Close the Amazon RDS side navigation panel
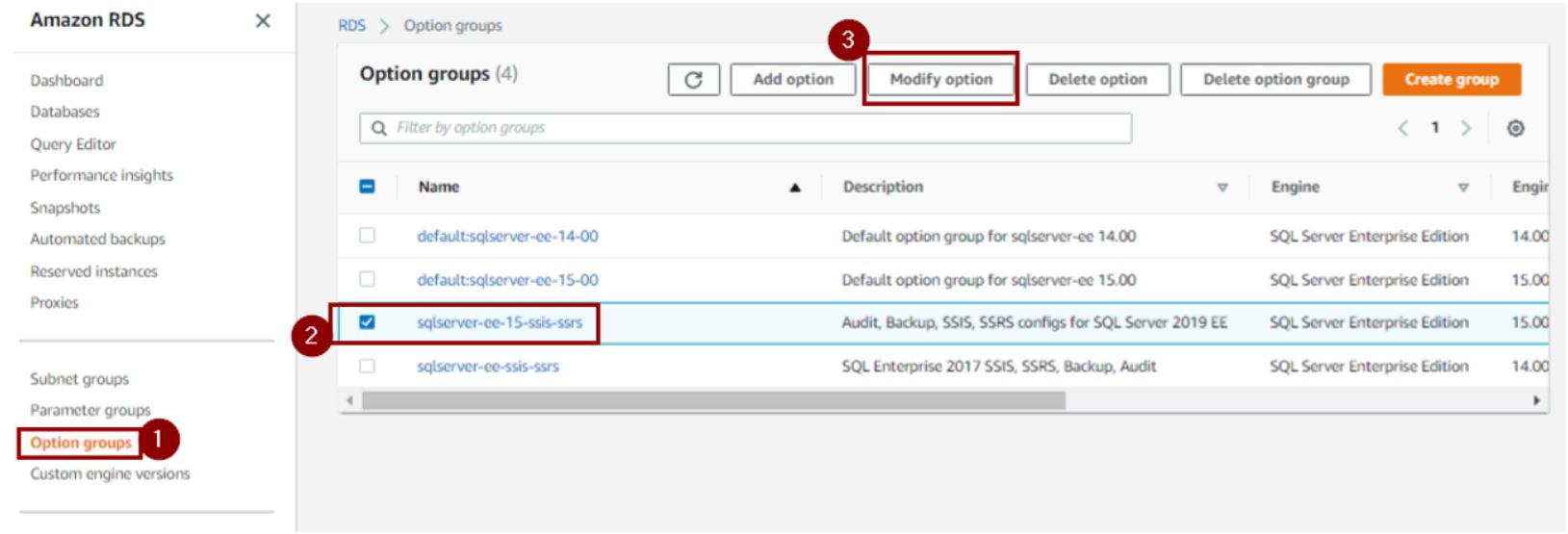 point(263,20)
